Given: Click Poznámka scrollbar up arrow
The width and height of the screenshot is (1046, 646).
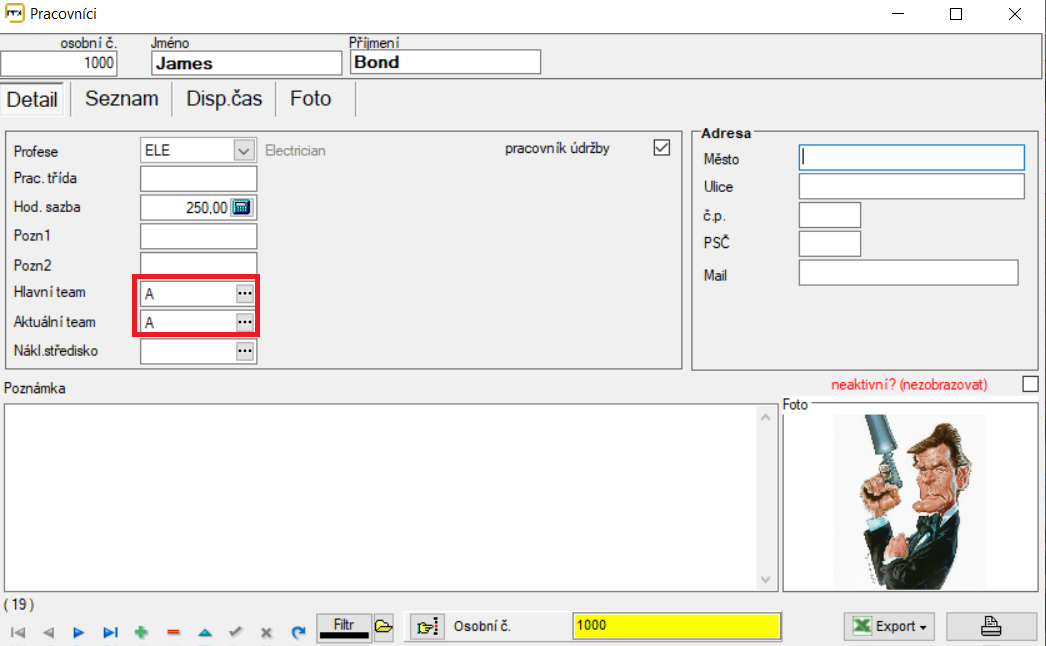Looking at the screenshot, I should 766,417.
